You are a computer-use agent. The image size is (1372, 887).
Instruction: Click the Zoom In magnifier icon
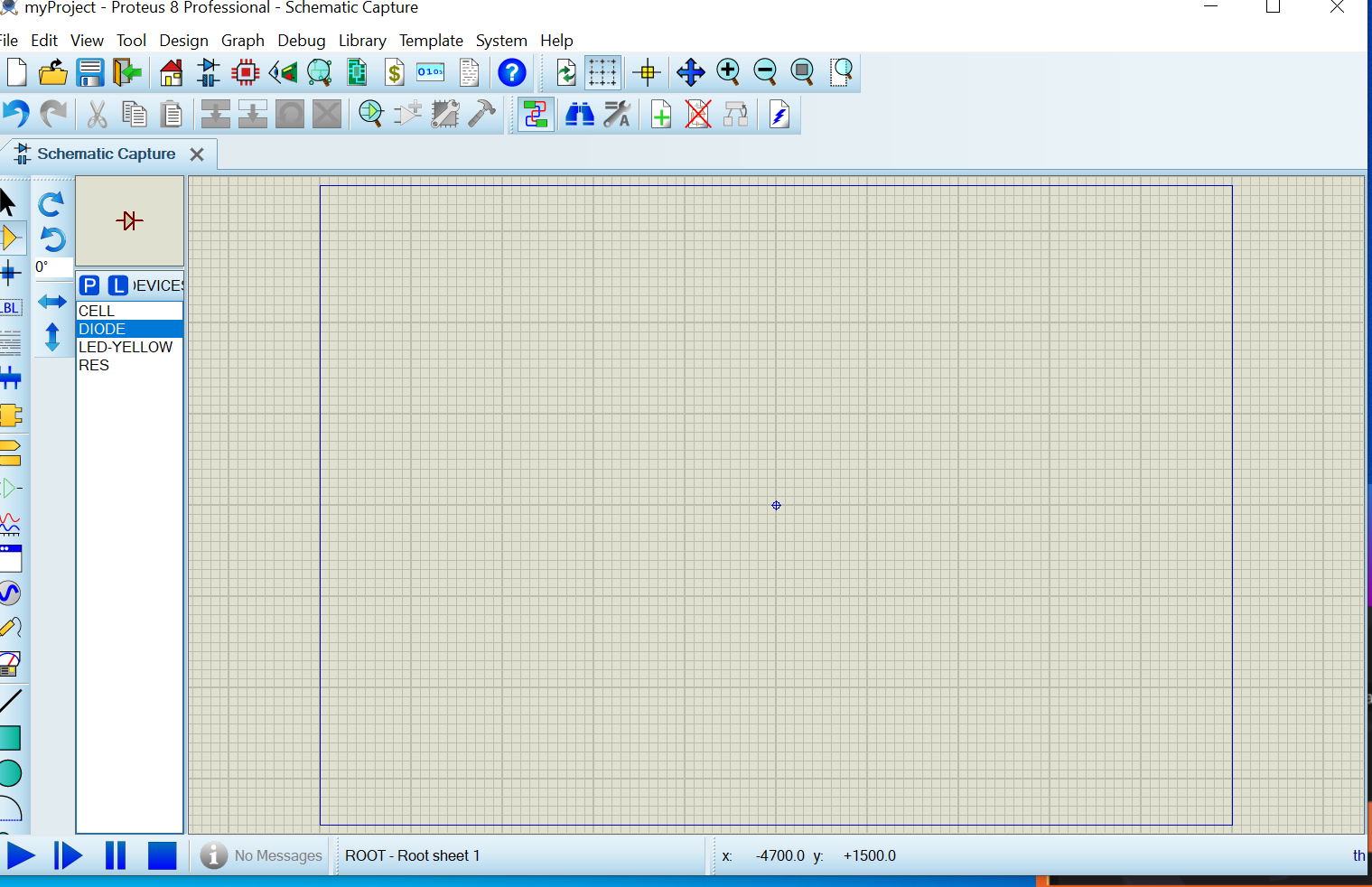728,72
